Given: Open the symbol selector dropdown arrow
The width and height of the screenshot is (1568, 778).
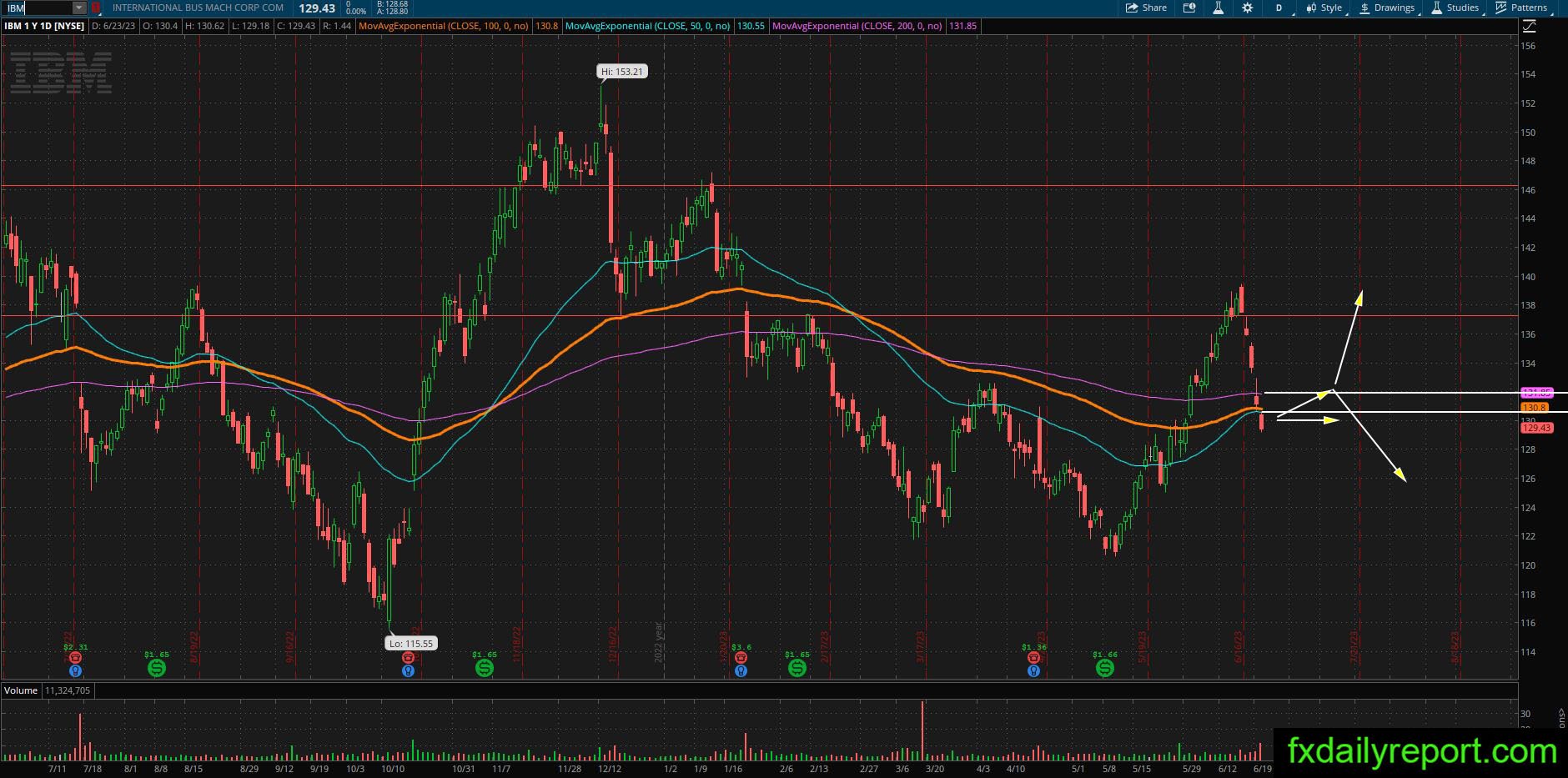Looking at the screenshot, I should 78,8.
